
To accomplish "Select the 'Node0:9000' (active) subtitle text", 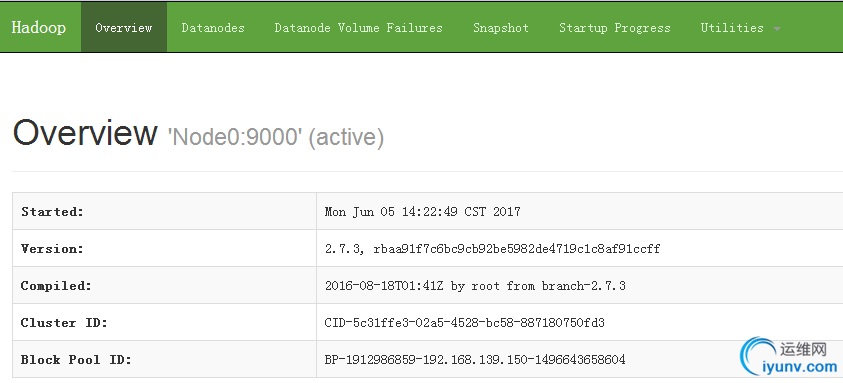I will [x=276, y=138].
